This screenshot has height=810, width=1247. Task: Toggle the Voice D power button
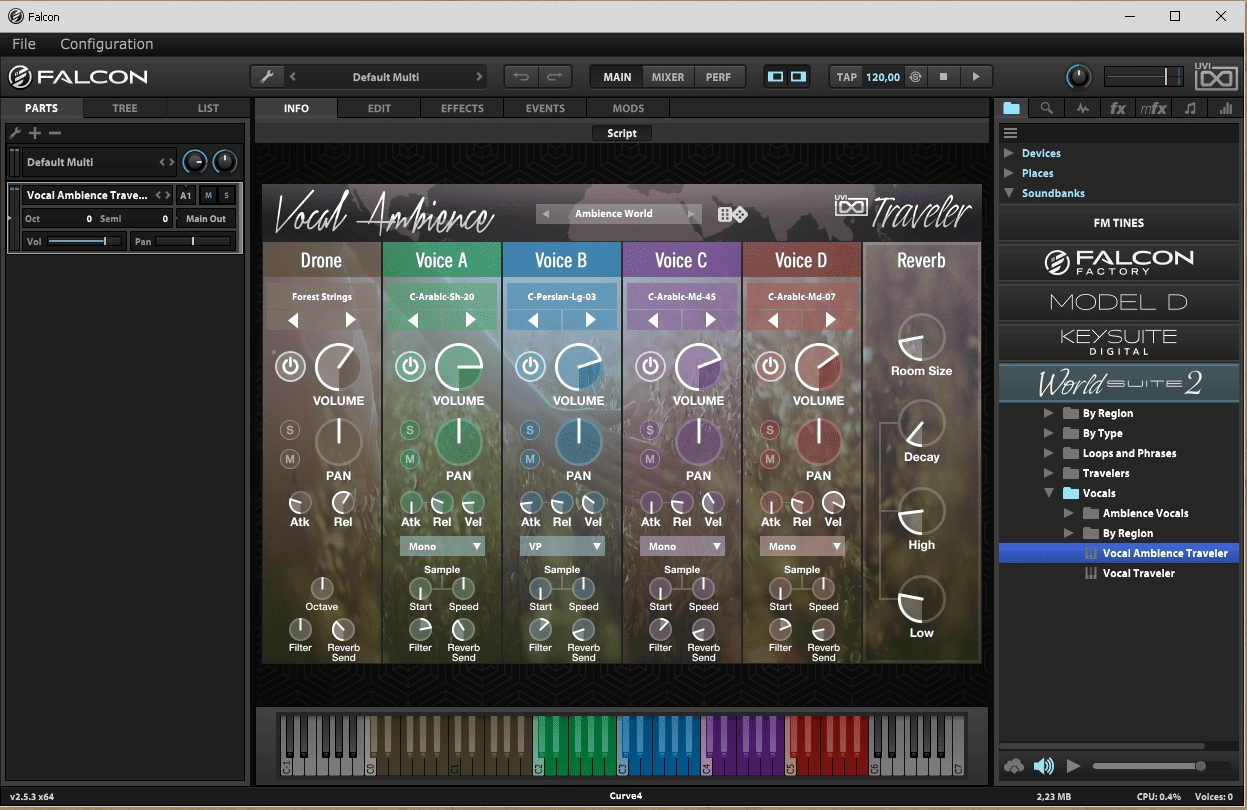[x=770, y=366]
